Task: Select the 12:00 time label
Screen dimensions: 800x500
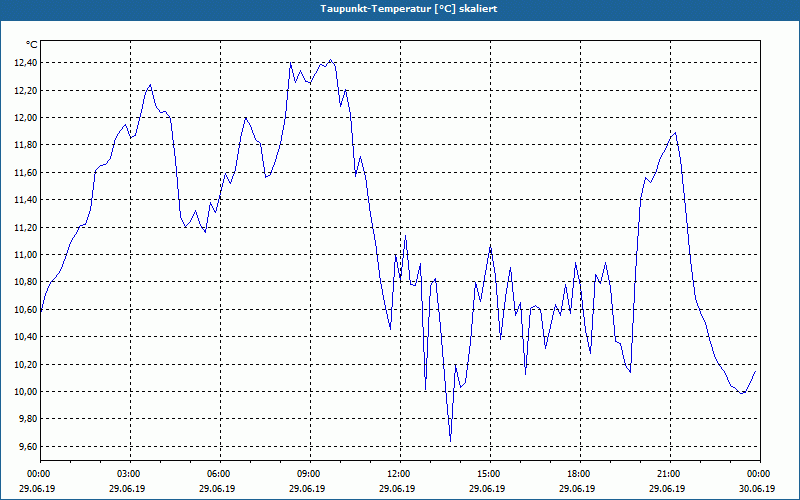Action: [397, 474]
